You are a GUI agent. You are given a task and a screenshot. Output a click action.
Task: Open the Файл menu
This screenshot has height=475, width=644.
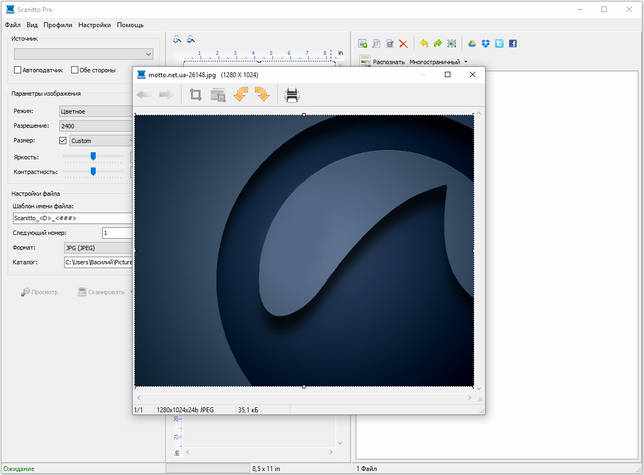tap(13, 25)
